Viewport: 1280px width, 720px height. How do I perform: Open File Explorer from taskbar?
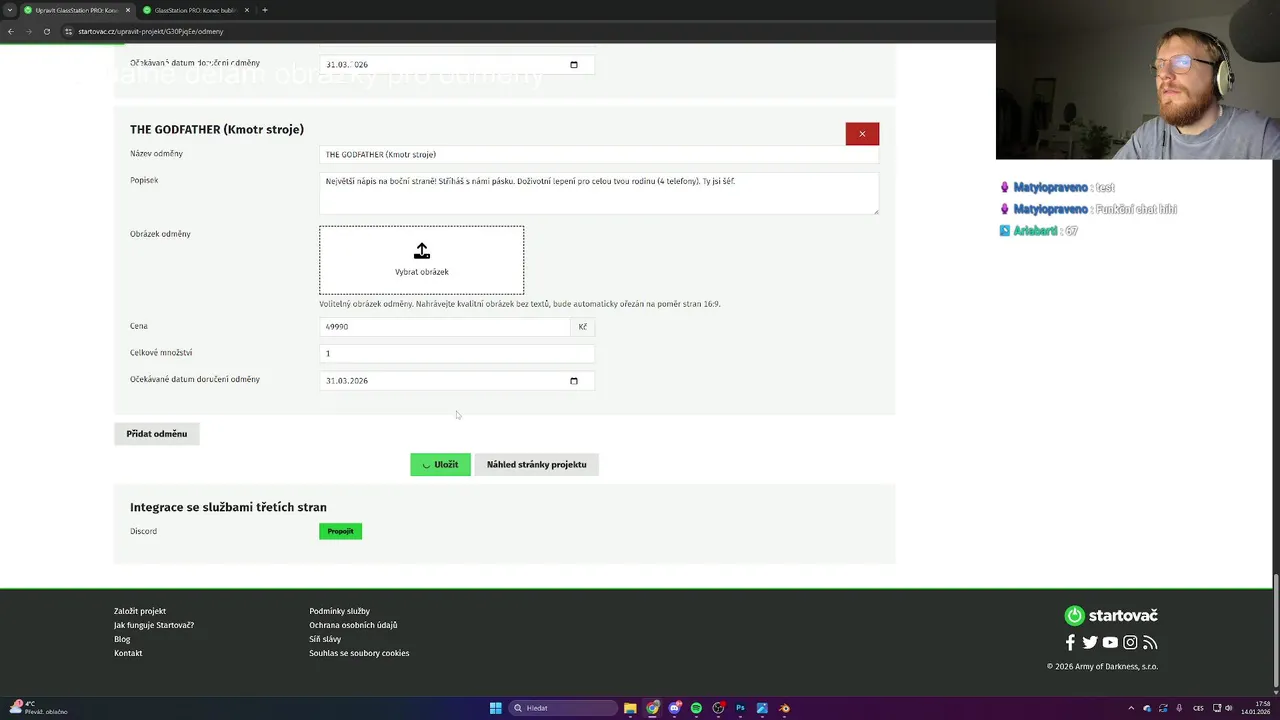630,708
